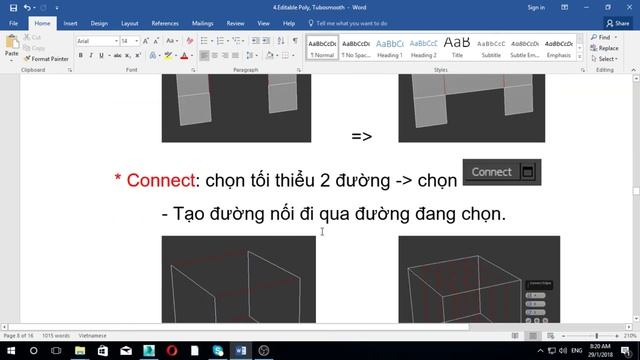Screen dimensions: 640x360
Task: Click the vertical scrollbar thumb
Action: point(636,191)
